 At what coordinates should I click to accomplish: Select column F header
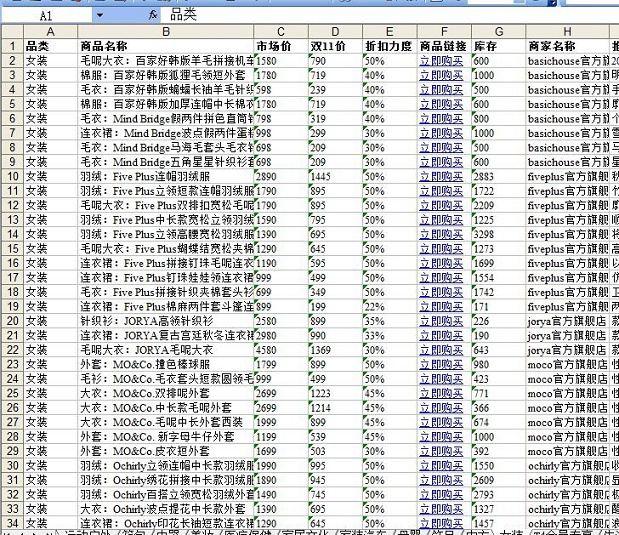444,32
